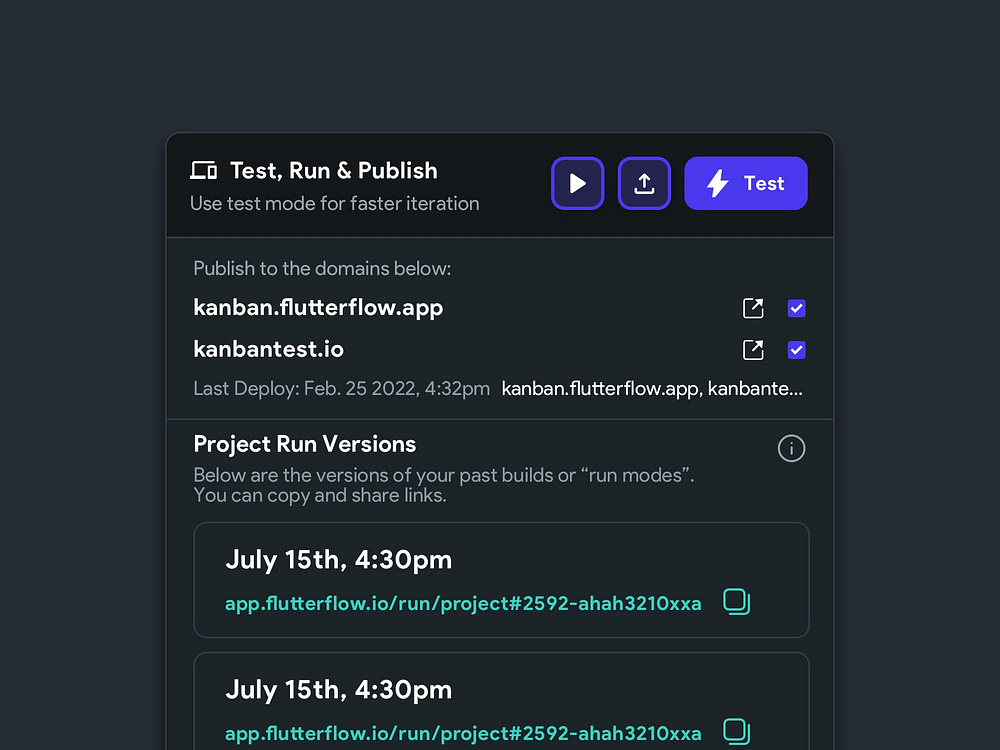Click the devices icon beside Test, Run & Publish
Screen dimensions: 1000x750
tap(203, 170)
